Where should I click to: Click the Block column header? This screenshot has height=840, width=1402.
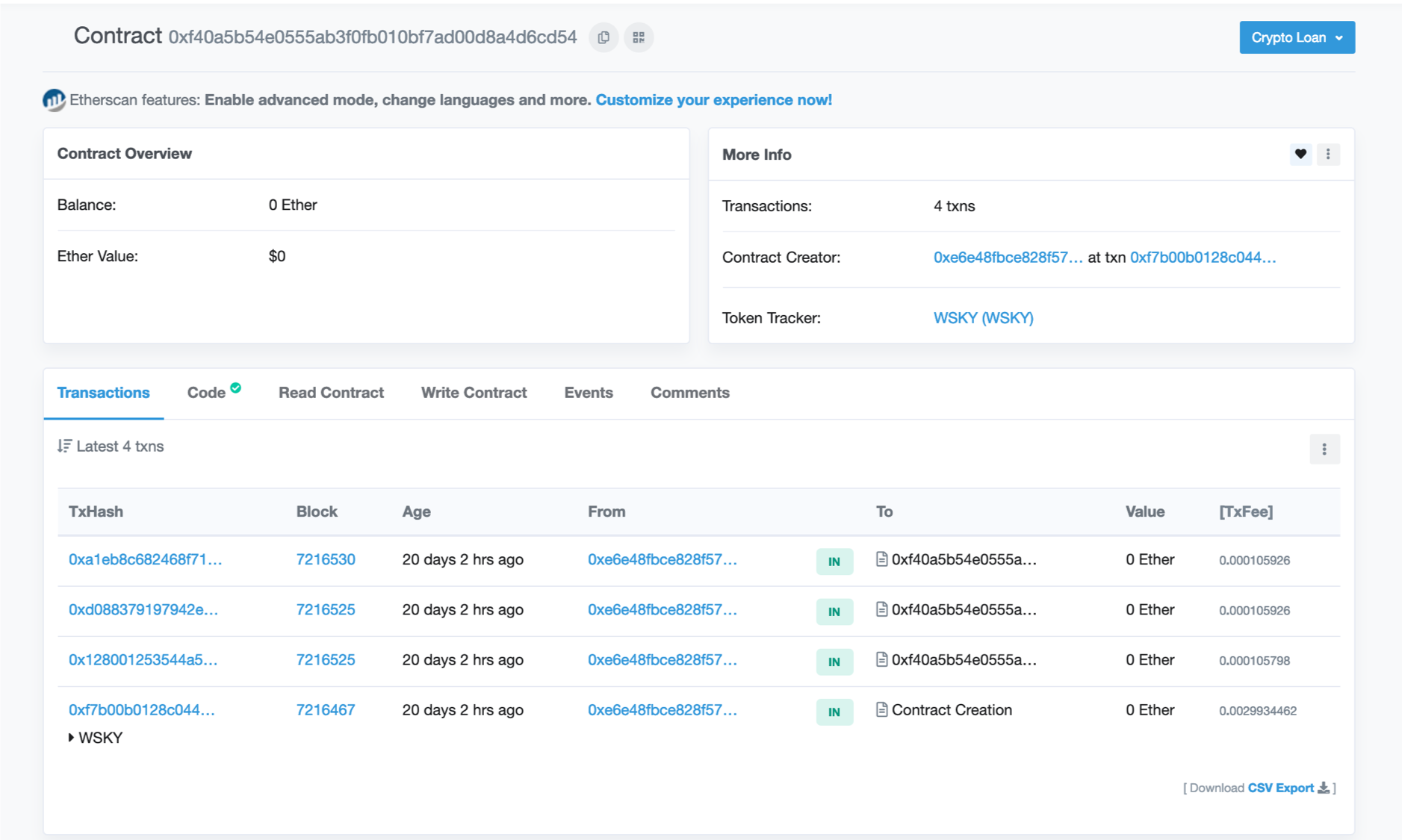[x=317, y=511]
